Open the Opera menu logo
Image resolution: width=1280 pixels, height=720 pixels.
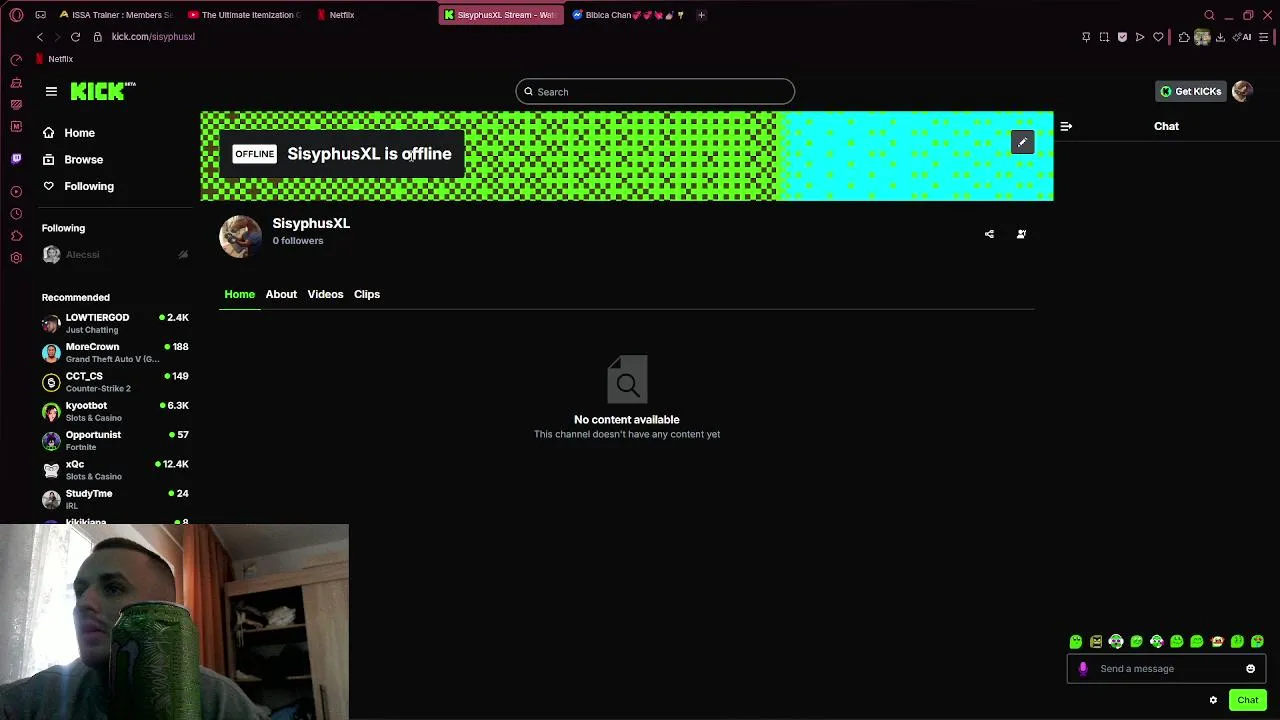point(16,15)
